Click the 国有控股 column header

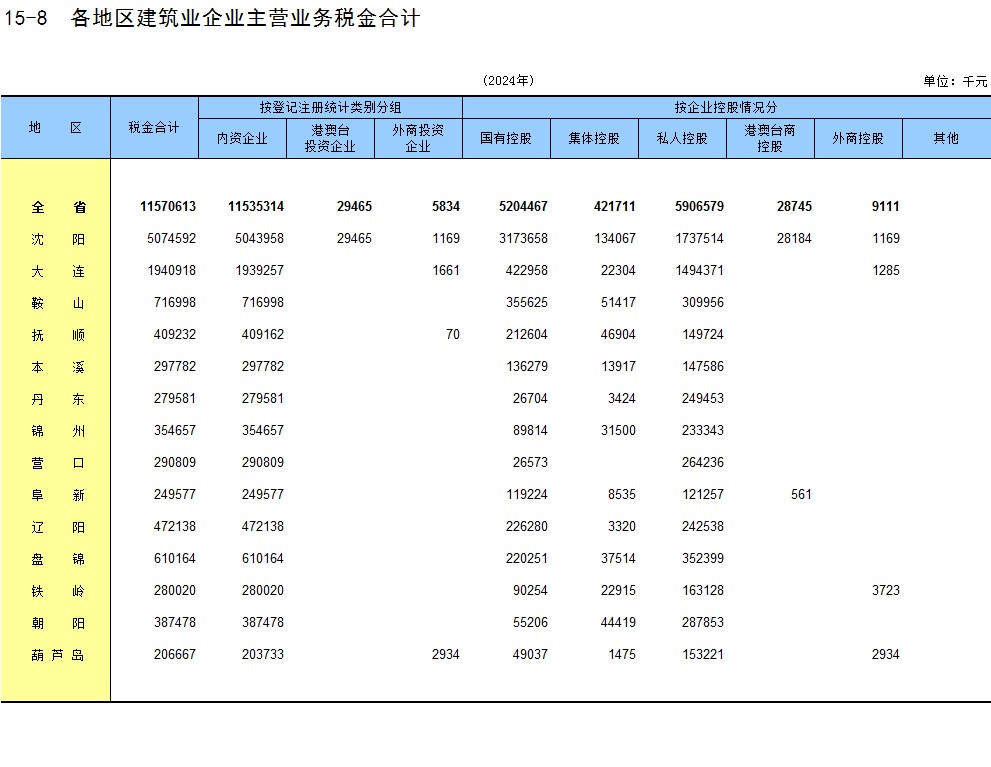pyautogui.click(x=506, y=138)
